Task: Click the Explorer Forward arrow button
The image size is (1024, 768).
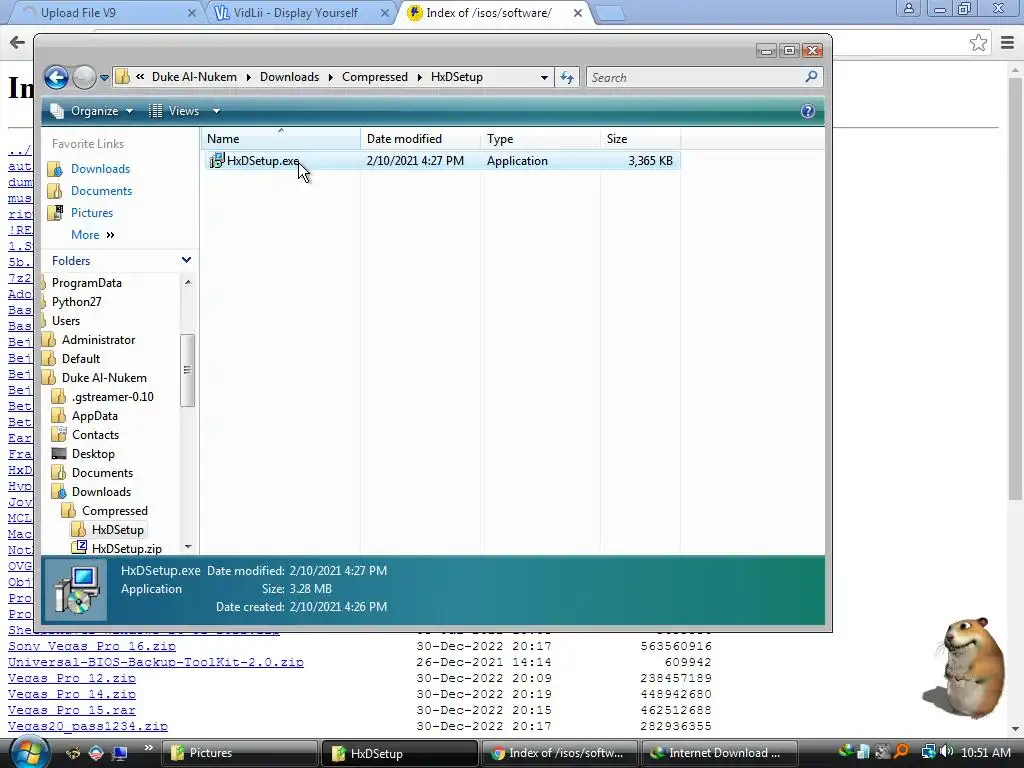Action: pyautogui.click(x=84, y=78)
